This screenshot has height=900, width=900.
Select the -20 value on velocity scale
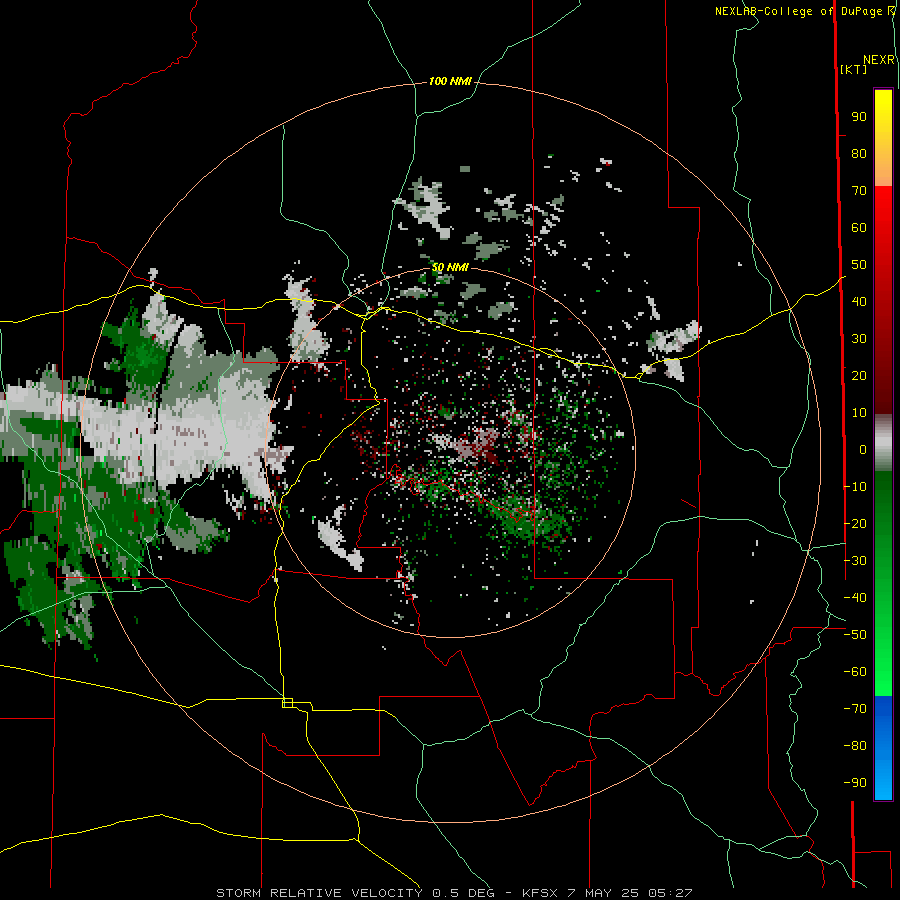[x=855, y=524]
